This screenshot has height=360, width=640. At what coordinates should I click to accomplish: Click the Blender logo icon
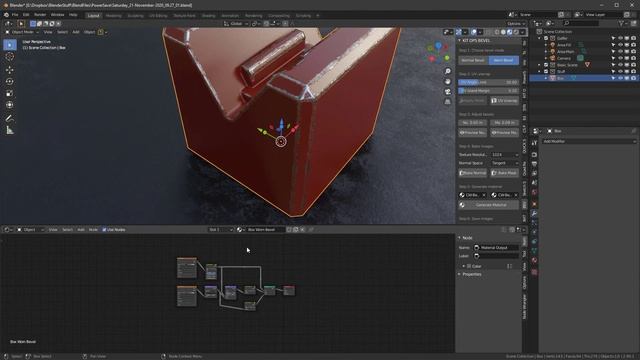(6, 15)
